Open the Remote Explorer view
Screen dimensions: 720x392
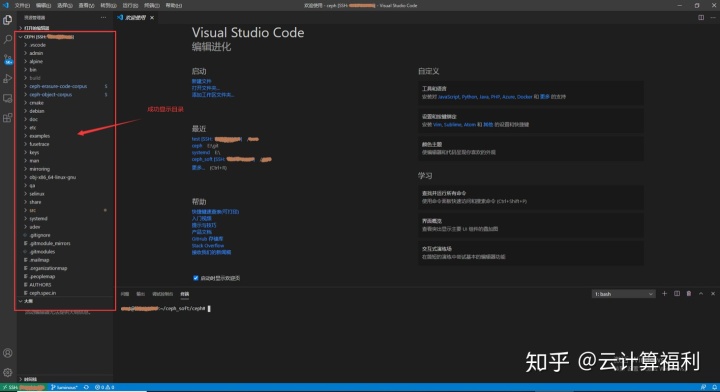coord(8,98)
